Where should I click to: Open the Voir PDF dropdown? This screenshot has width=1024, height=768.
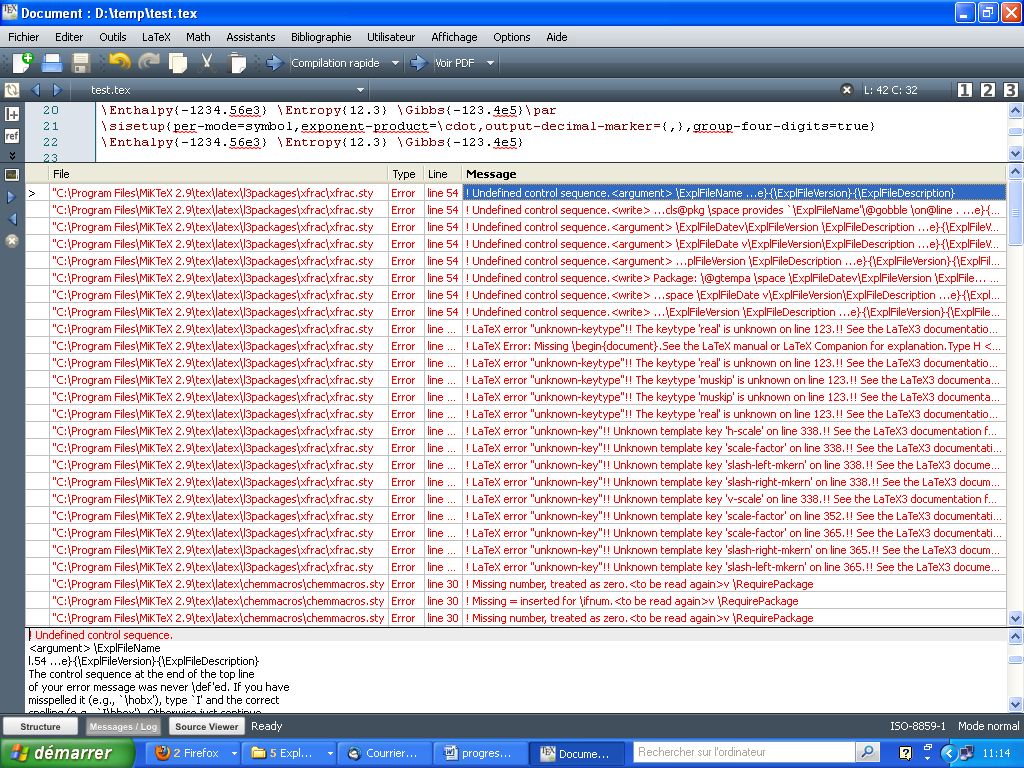pos(490,63)
